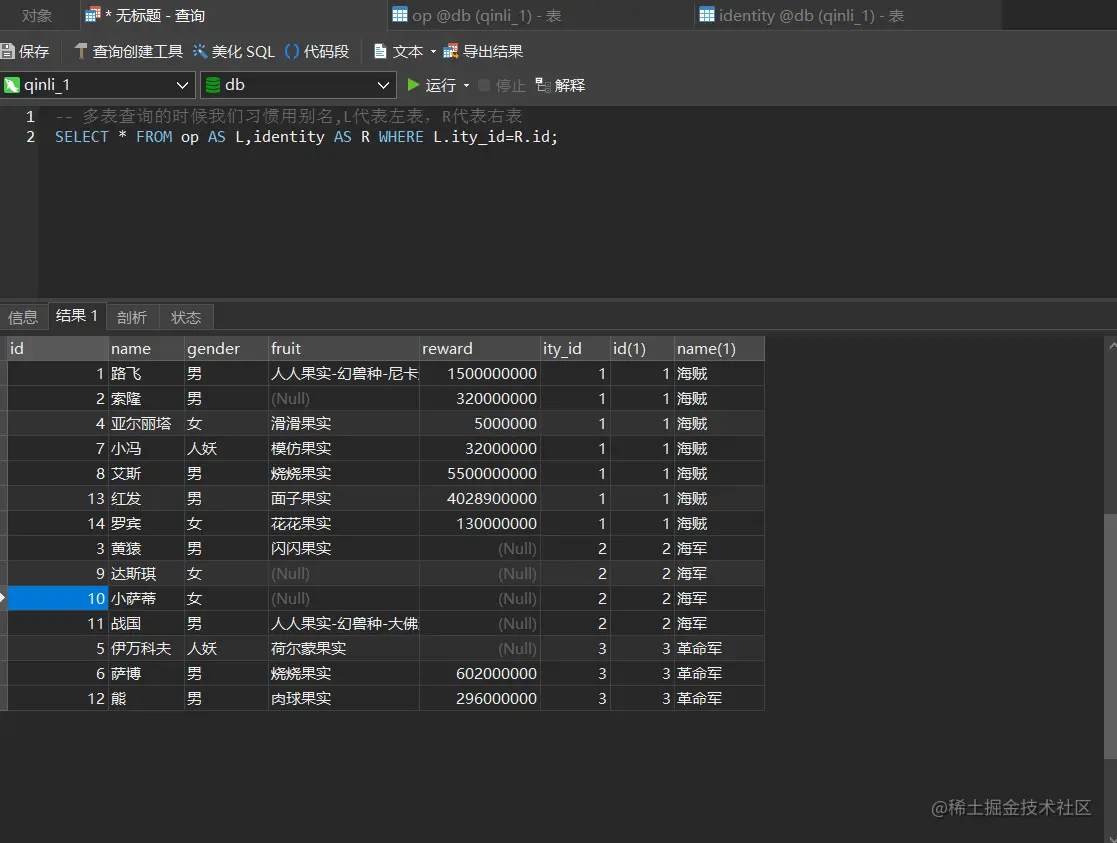Viewport: 1117px width, 843px height.
Task: Select the cell 小萨蒂
Action: [x=146, y=598]
